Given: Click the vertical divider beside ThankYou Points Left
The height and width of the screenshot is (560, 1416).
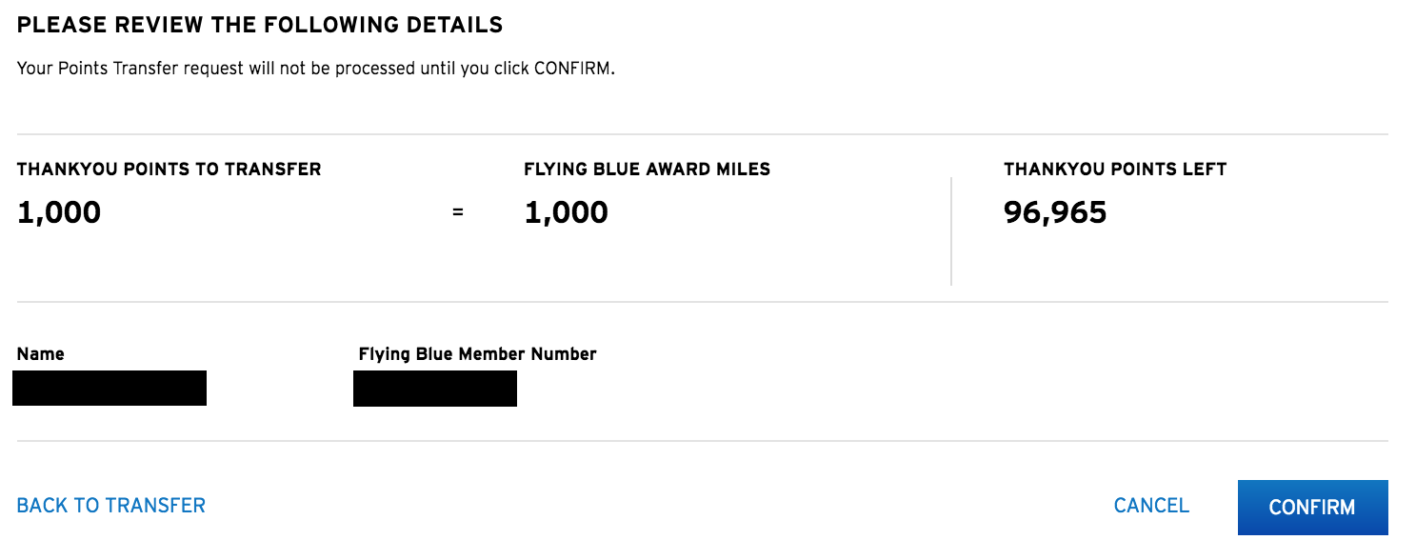Looking at the screenshot, I should (x=951, y=232).
